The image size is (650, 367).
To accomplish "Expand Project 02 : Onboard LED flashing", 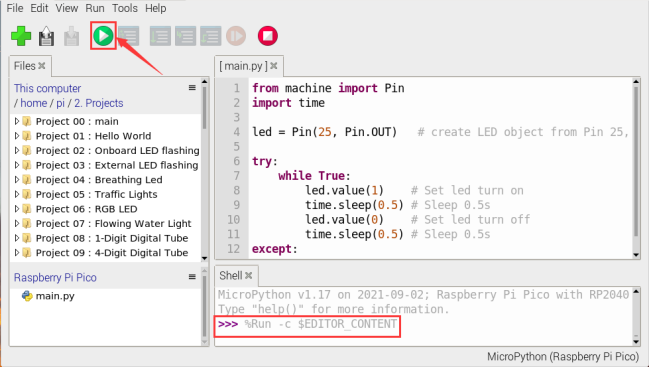I will coord(17,150).
